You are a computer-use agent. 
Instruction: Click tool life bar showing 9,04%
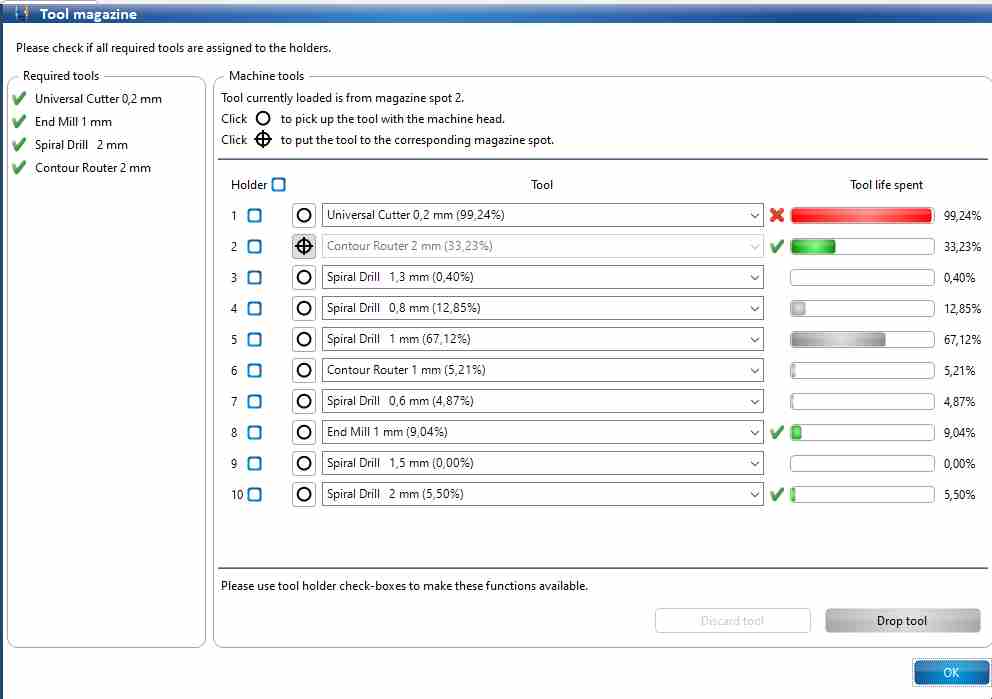click(862, 432)
